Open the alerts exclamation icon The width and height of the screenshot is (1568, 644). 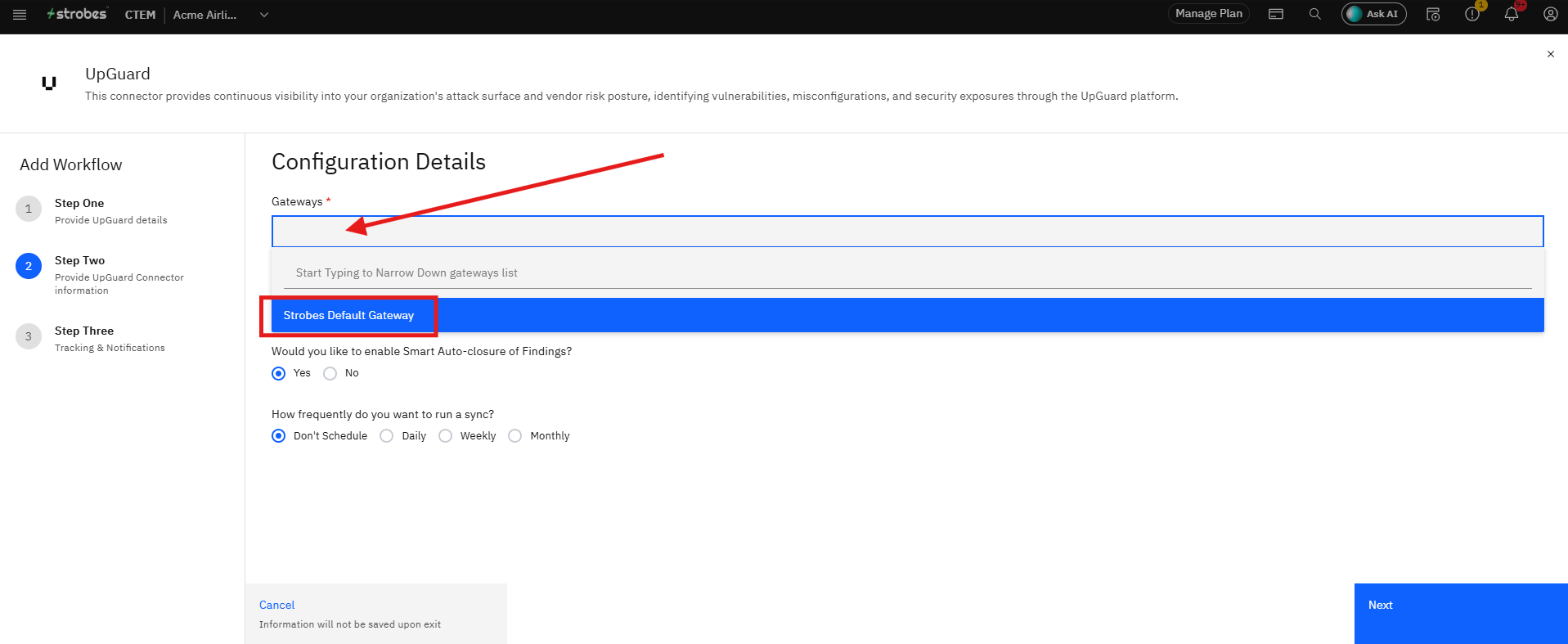tap(1472, 14)
